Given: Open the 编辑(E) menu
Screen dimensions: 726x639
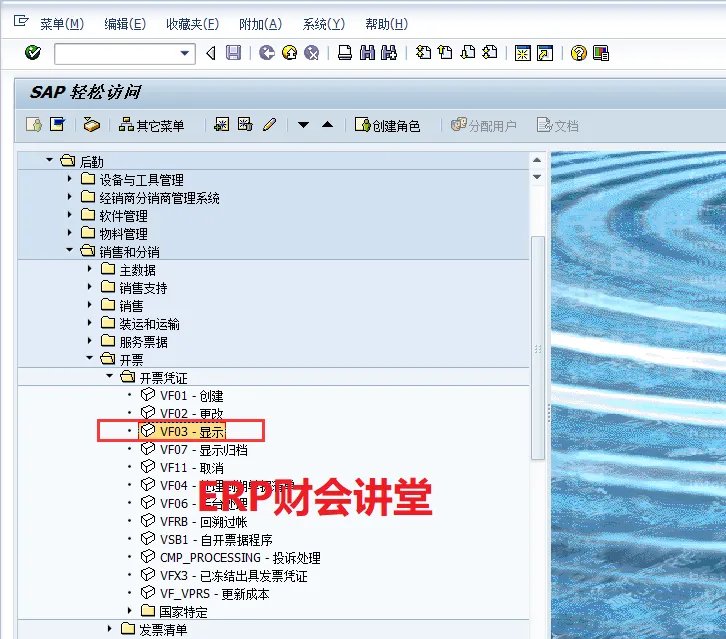Looking at the screenshot, I should point(125,24).
